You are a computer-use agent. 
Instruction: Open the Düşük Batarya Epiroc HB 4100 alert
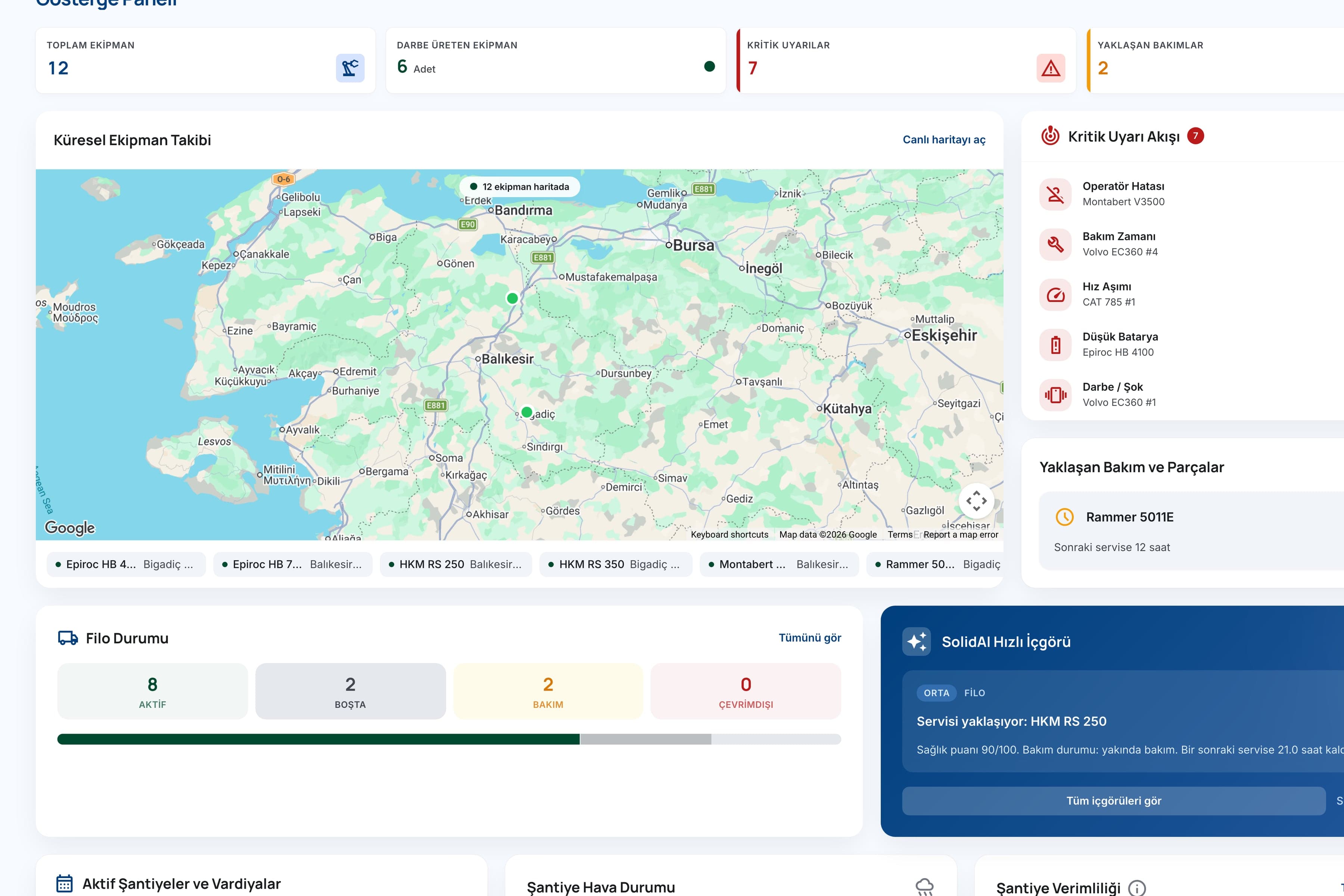coord(1191,345)
